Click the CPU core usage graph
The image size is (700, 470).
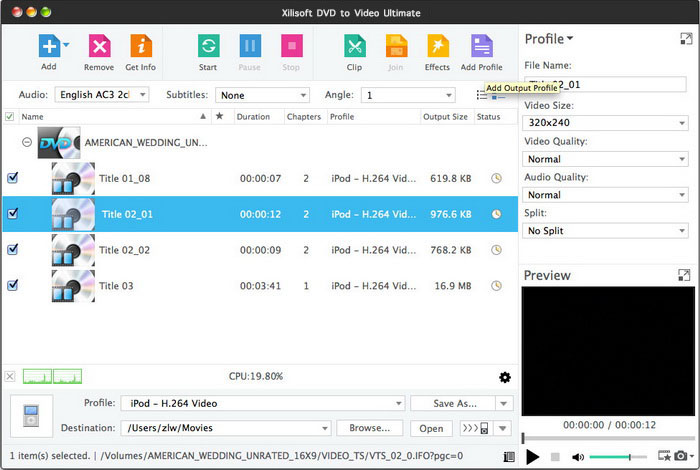point(52,376)
